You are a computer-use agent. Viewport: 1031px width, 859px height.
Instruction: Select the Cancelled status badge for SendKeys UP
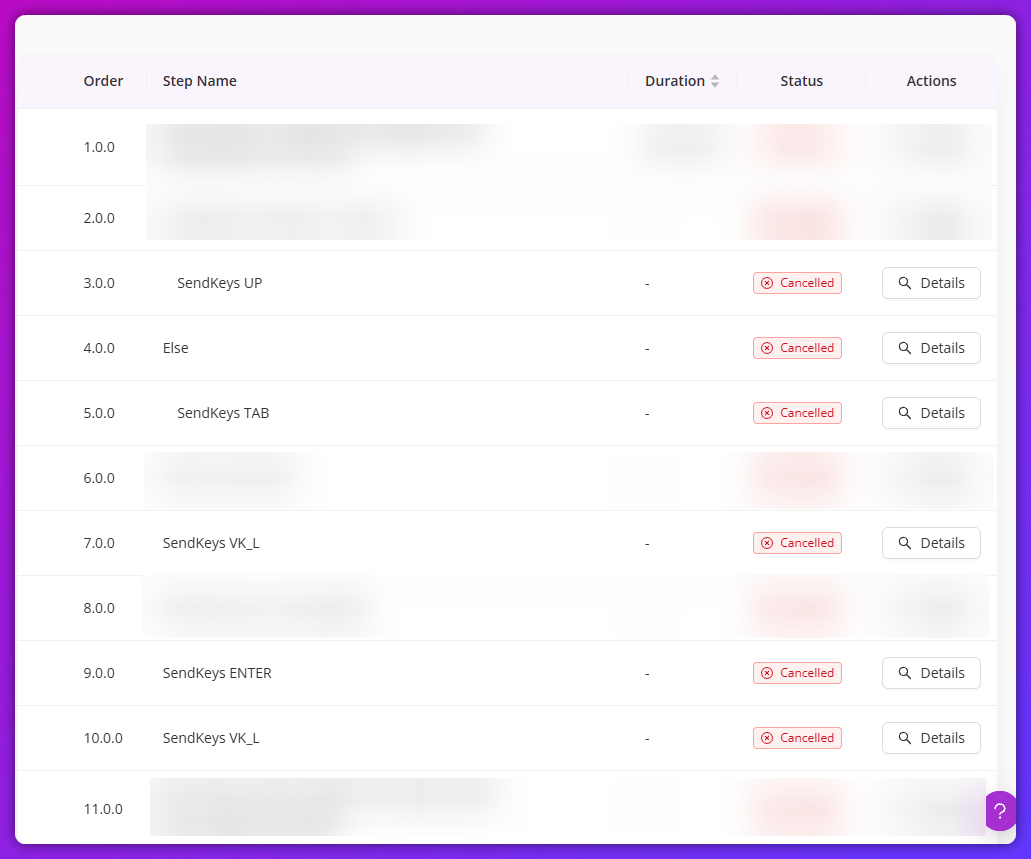(797, 283)
